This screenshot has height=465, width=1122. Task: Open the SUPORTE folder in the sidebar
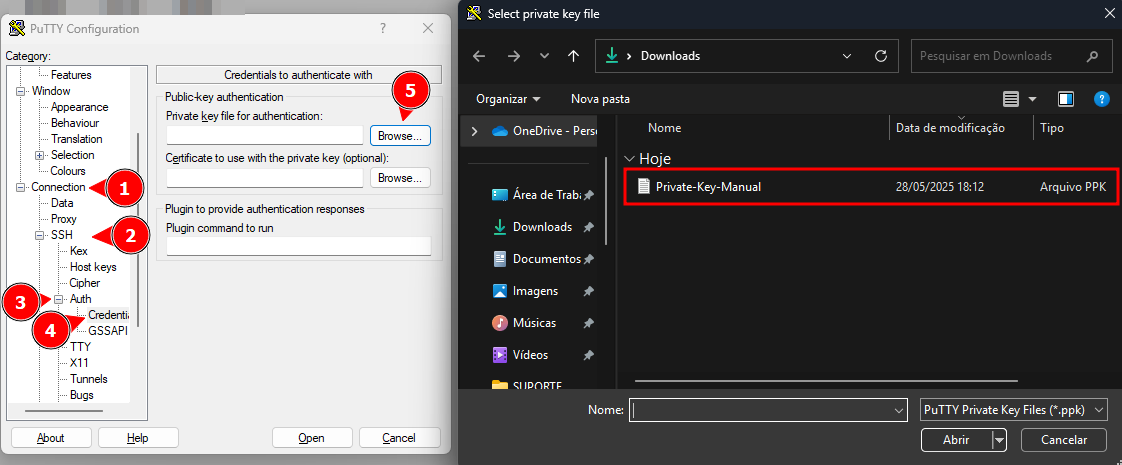click(527, 385)
